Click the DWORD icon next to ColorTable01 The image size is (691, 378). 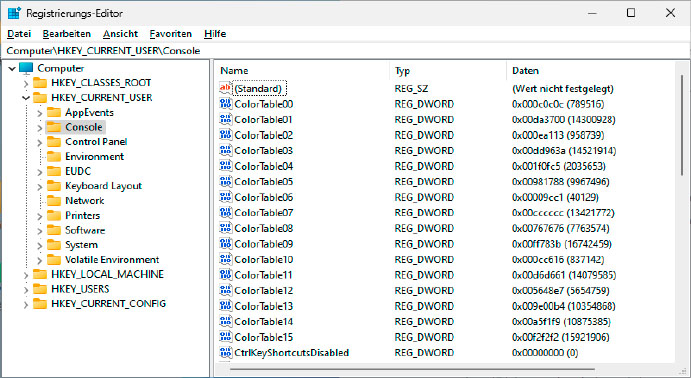[225, 119]
